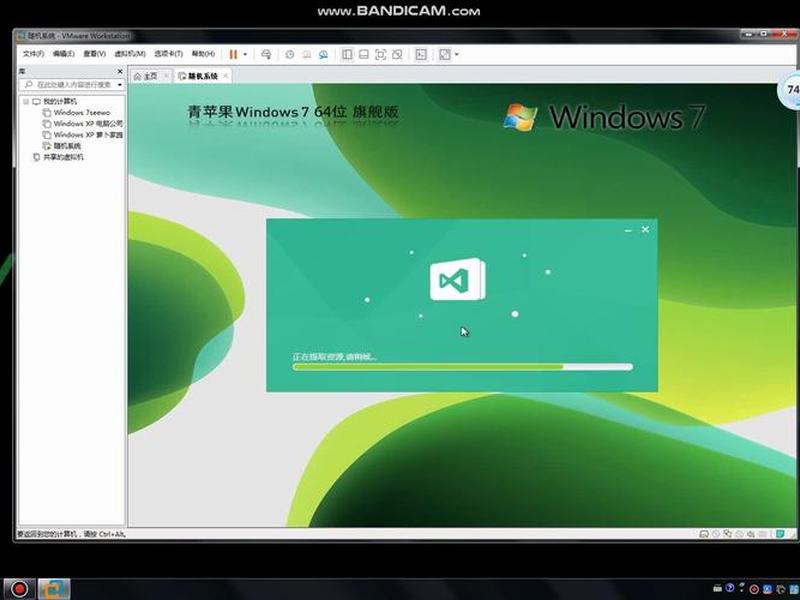This screenshot has width=800, height=600.
Task: Click the CD/DVD status bar icon
Action: click(x=716, y=534)
